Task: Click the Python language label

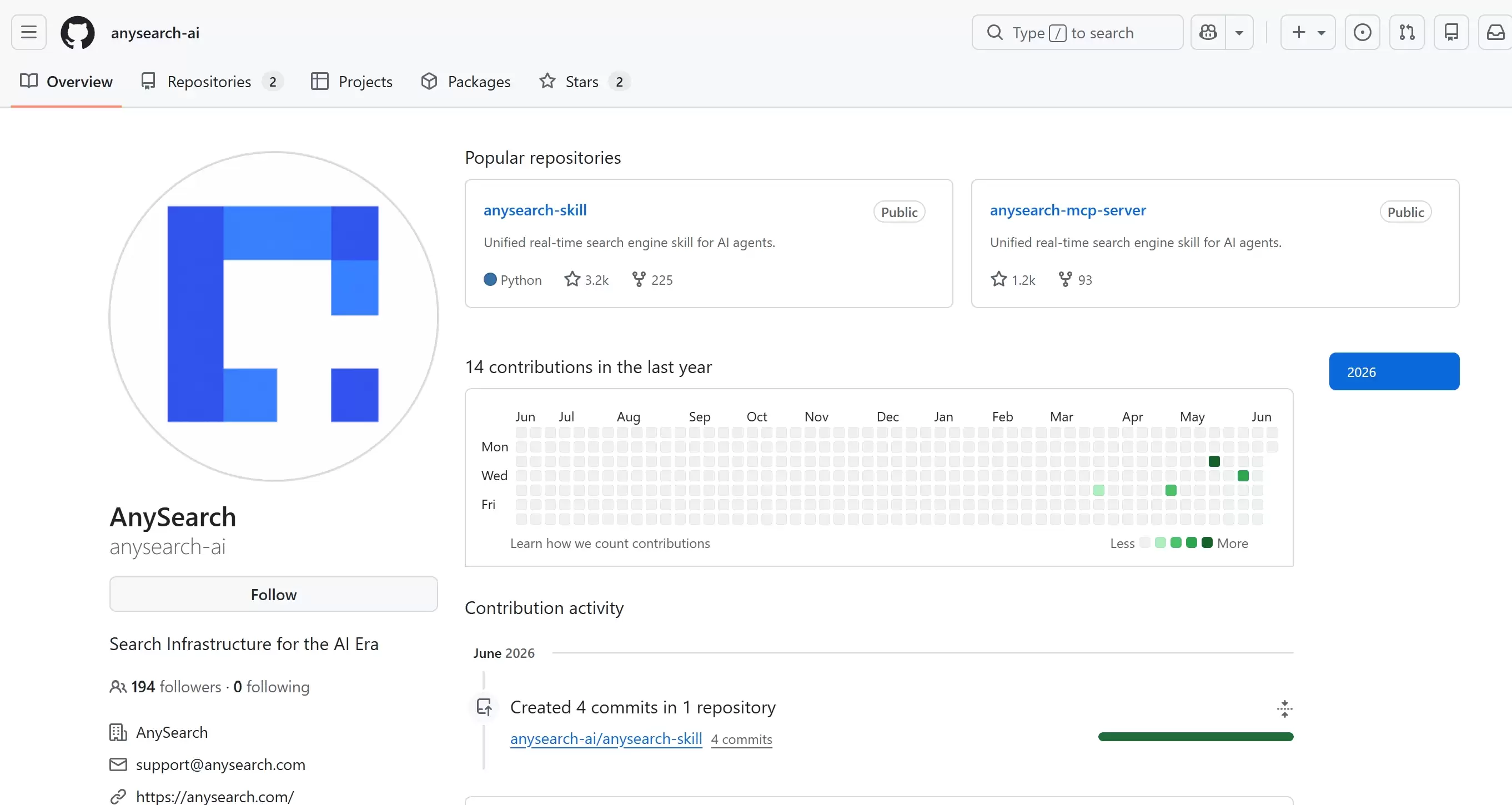Action: pyautogui.click(x=513, y=280)
